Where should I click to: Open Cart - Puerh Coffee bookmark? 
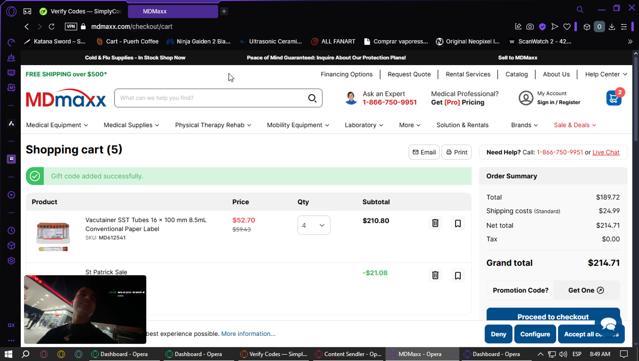coord(128,42)
